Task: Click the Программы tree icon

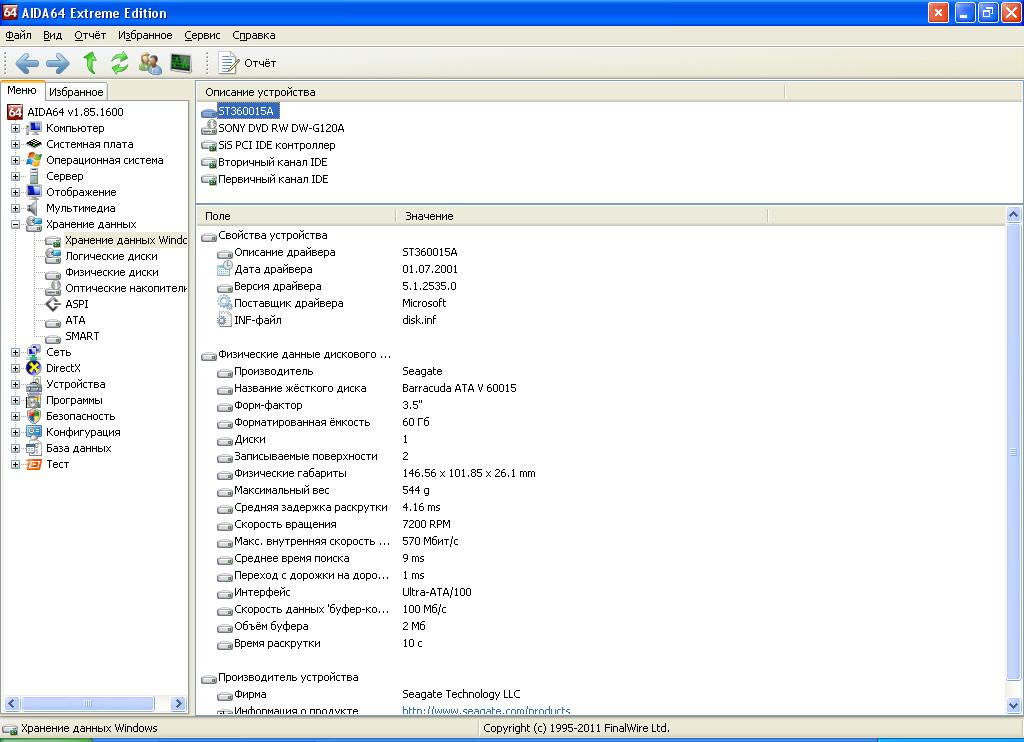Action: pos(34,400)
